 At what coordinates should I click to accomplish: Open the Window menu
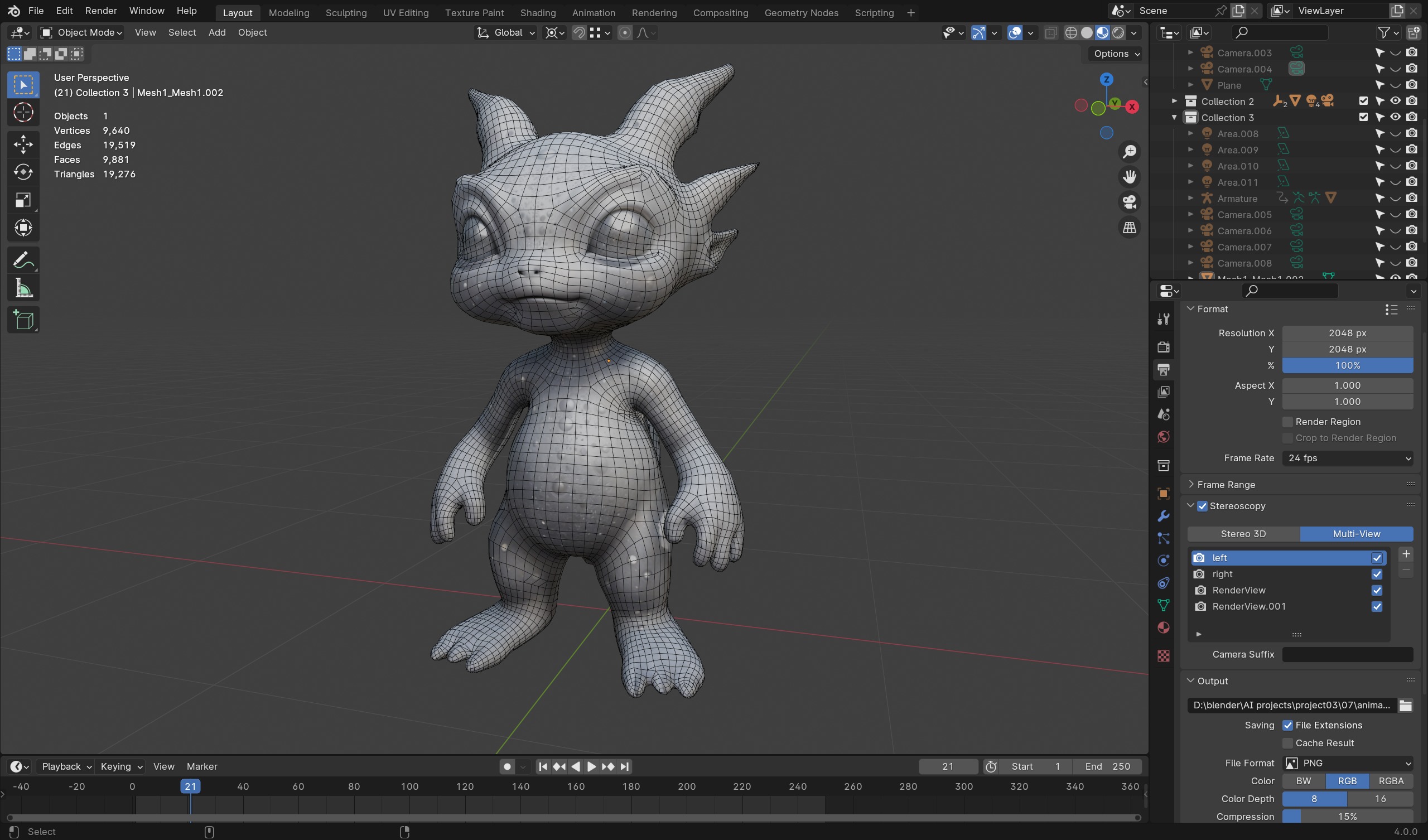(147, 11)
